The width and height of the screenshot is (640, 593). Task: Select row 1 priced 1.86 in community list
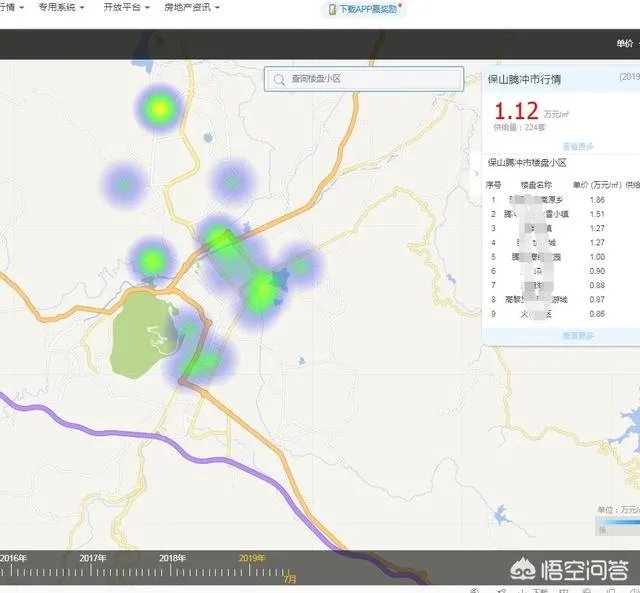click(x=560, y=200)
